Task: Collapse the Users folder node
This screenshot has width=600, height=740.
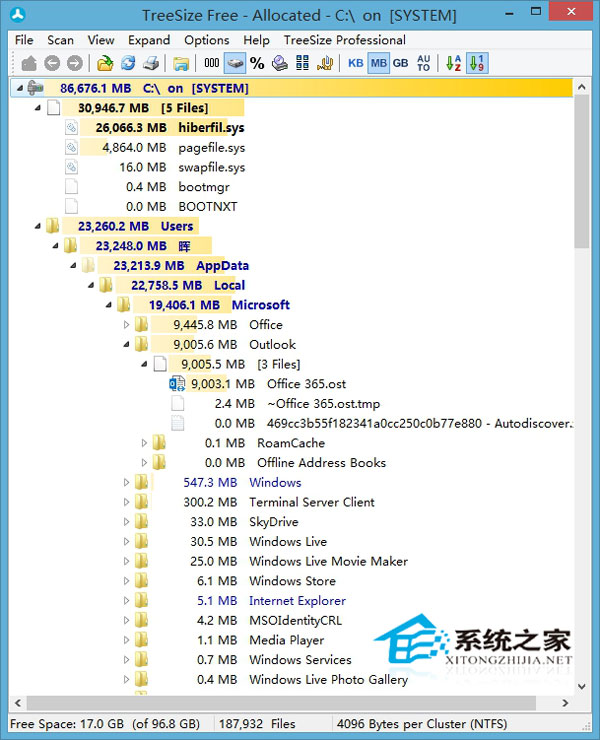Action: pyautogui.click(x=38, y=226)
